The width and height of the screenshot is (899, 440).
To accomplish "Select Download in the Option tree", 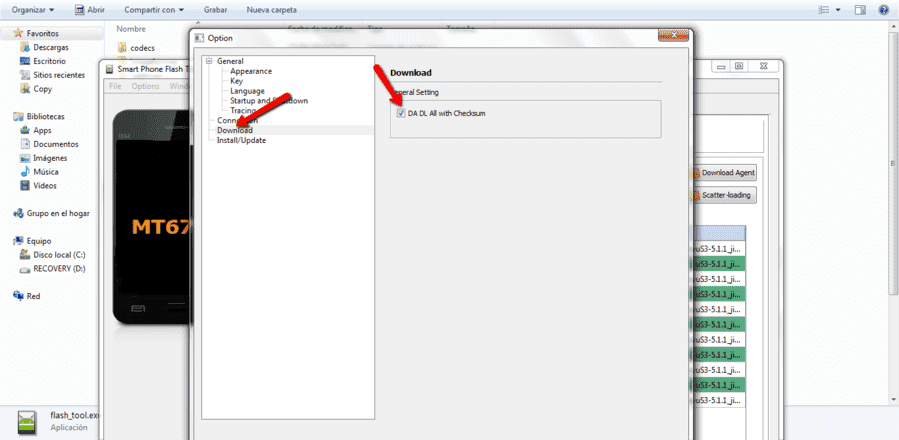I will [234, 130].
